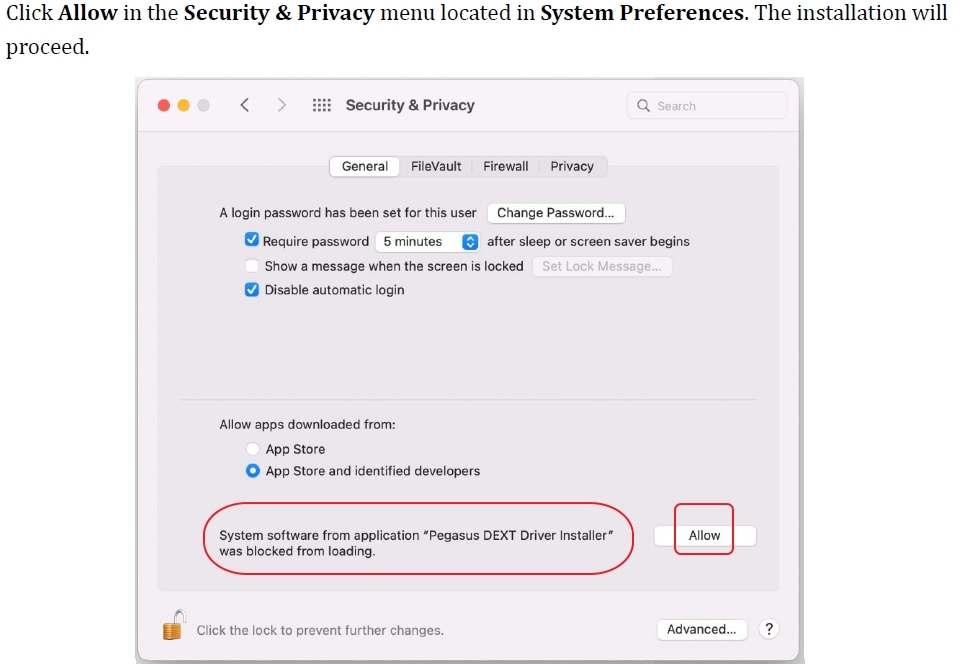The image size is (966, 664).
Task: Switch to the Firewall tab
Action: tap(506, 166)
